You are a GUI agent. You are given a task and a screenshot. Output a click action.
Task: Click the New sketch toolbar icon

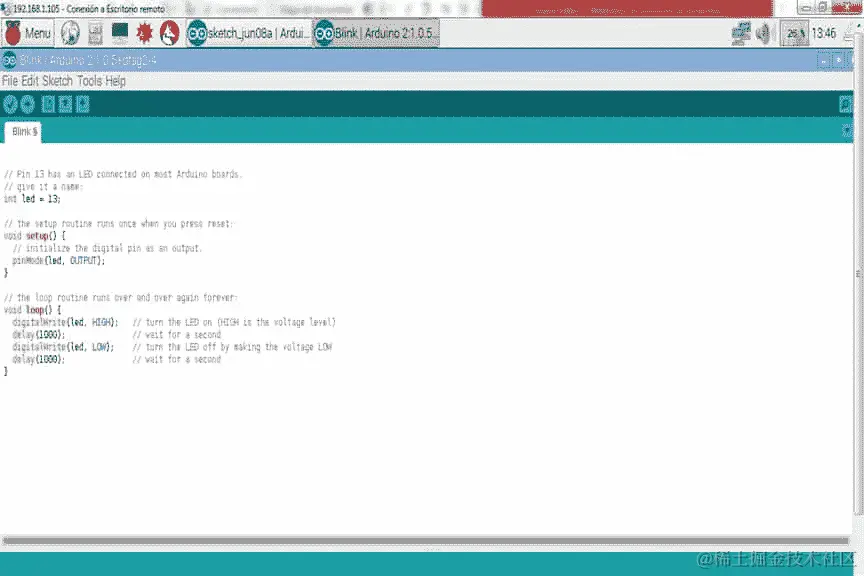48,104
